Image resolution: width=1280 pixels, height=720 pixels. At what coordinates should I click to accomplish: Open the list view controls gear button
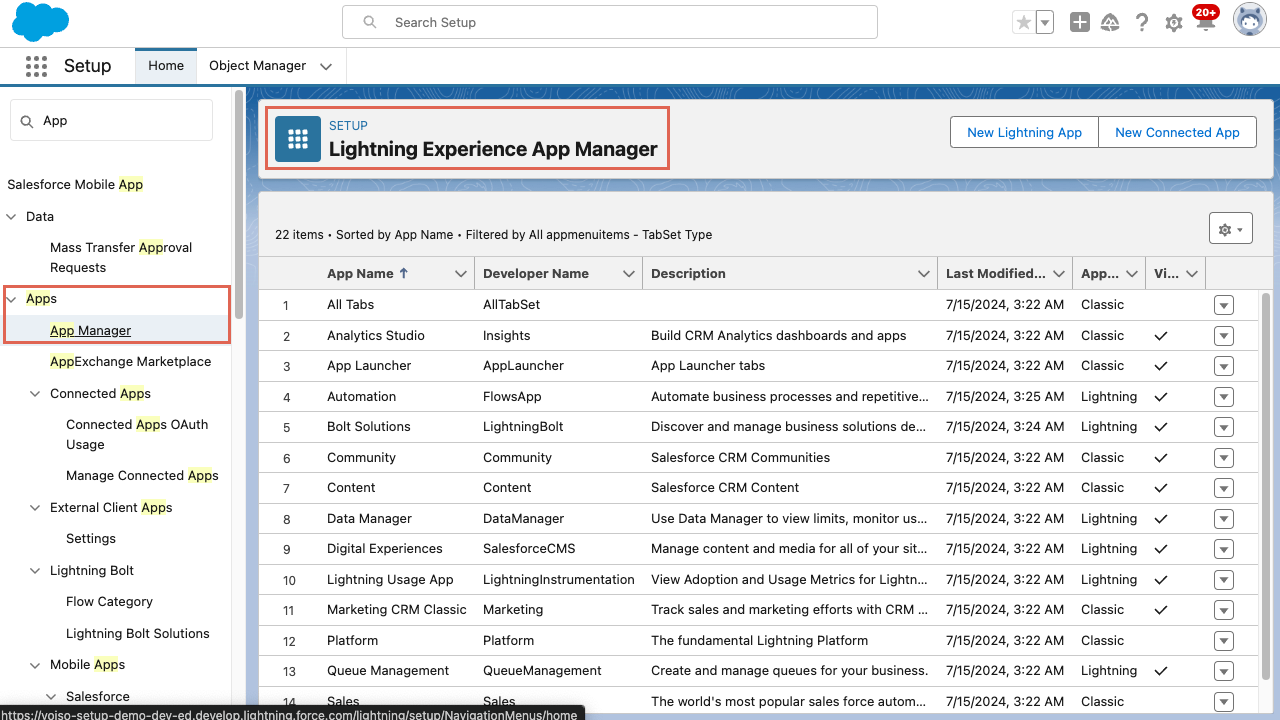(x=1231, y=229)
